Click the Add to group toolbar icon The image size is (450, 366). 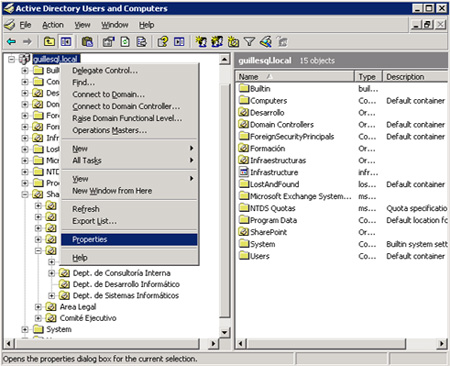[282, 42]
